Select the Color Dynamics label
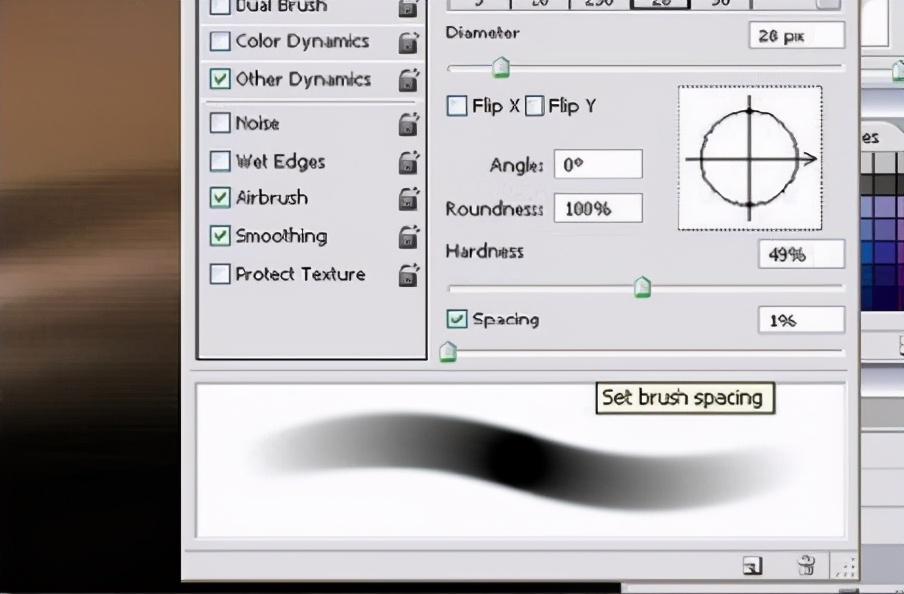904x594 pixels. pos(302,42)
